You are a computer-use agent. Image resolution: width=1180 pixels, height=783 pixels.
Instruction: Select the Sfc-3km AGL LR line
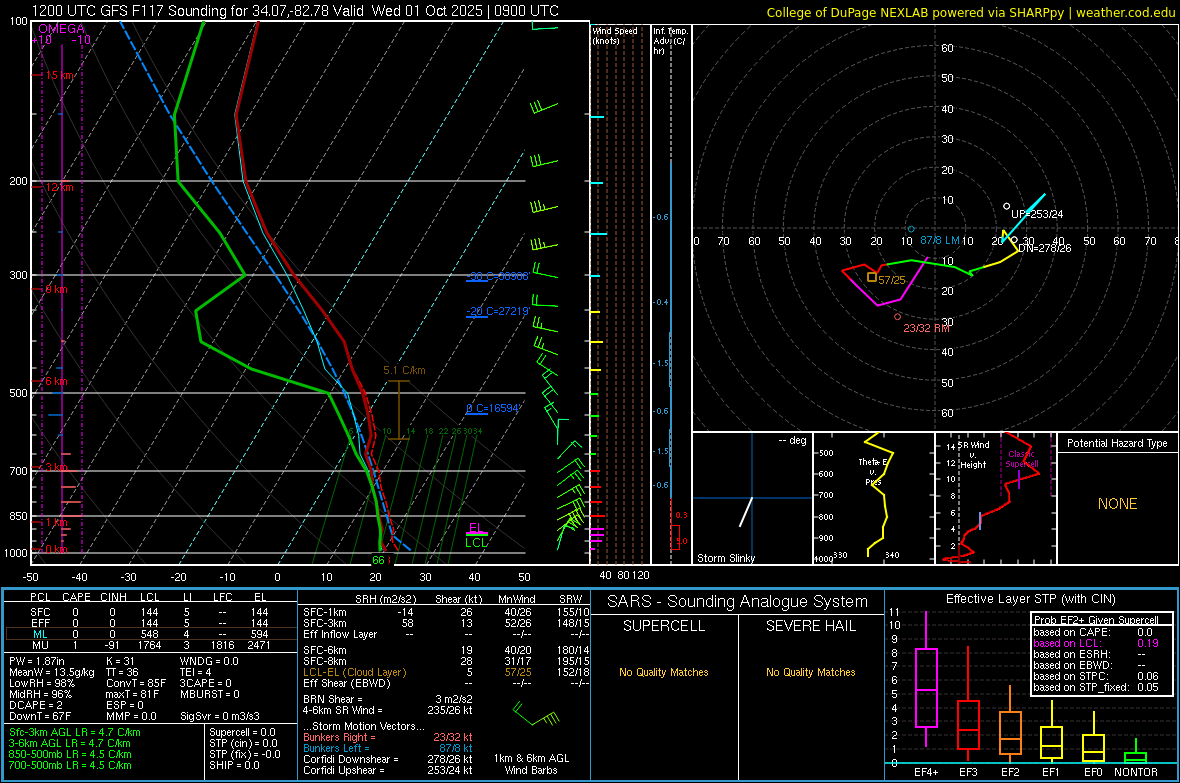(x=75, y=732)
